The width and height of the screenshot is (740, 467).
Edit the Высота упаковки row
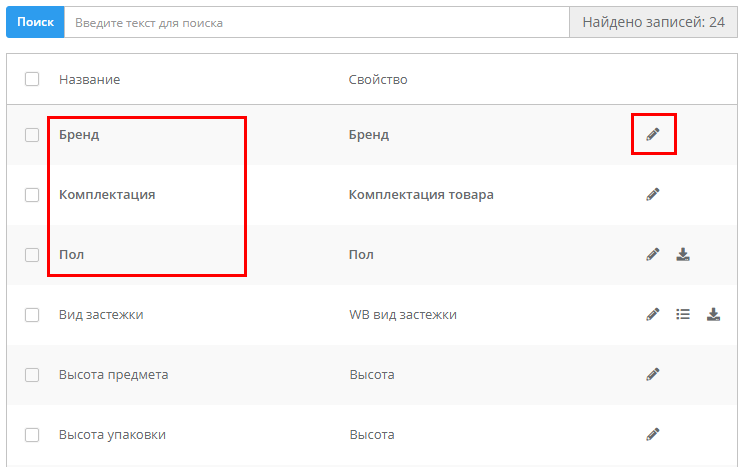coord(653,434)
